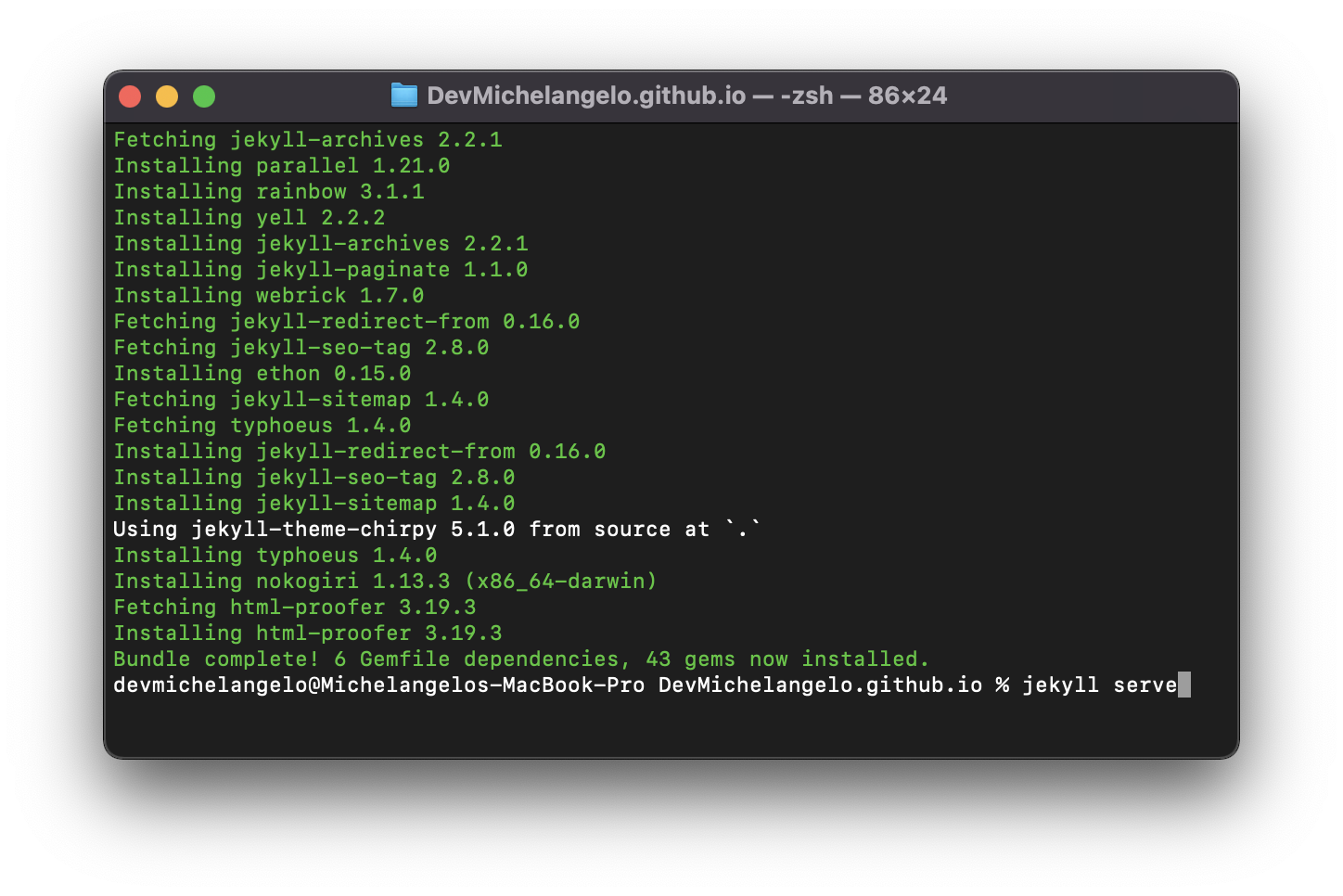
Task: Click 'Fetching jekyll-archives 2.2.1' at top
Action: (x=307, y=140)
